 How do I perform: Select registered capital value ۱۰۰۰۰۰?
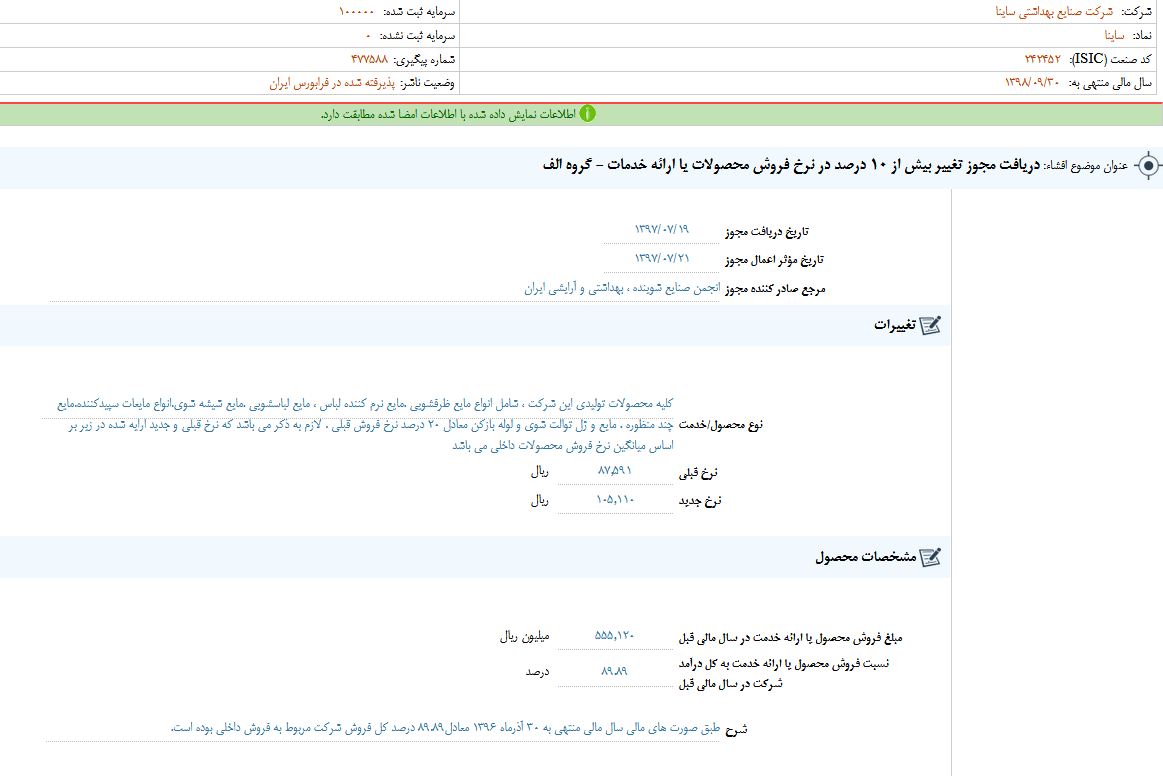(356, 12)
